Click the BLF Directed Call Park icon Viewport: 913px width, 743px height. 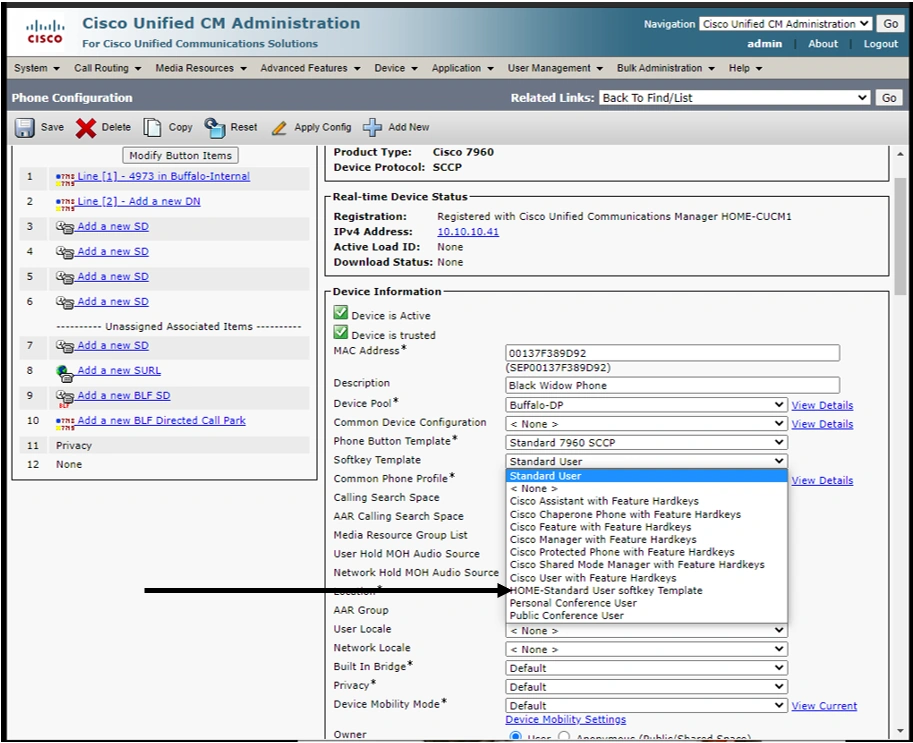point(65,422)
